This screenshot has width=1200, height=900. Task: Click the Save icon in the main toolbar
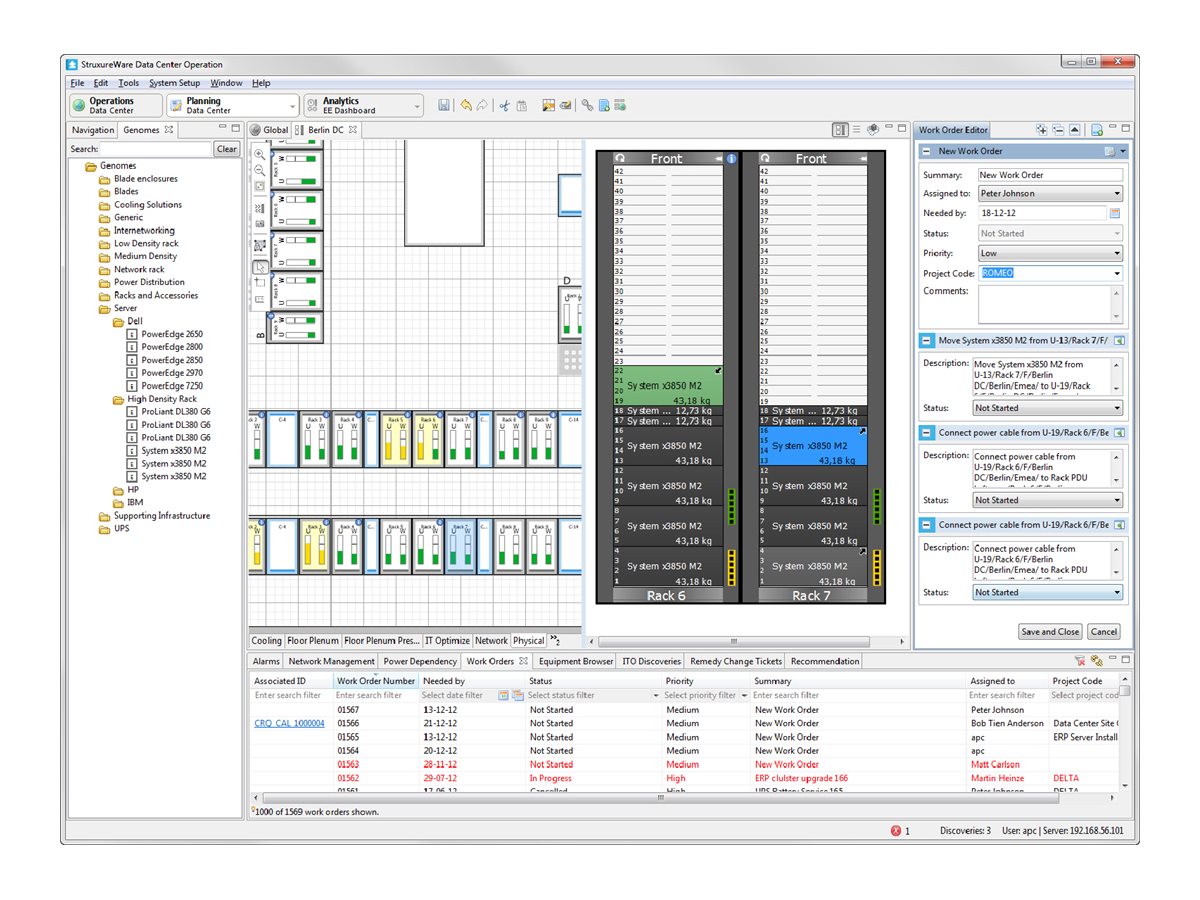444,105
